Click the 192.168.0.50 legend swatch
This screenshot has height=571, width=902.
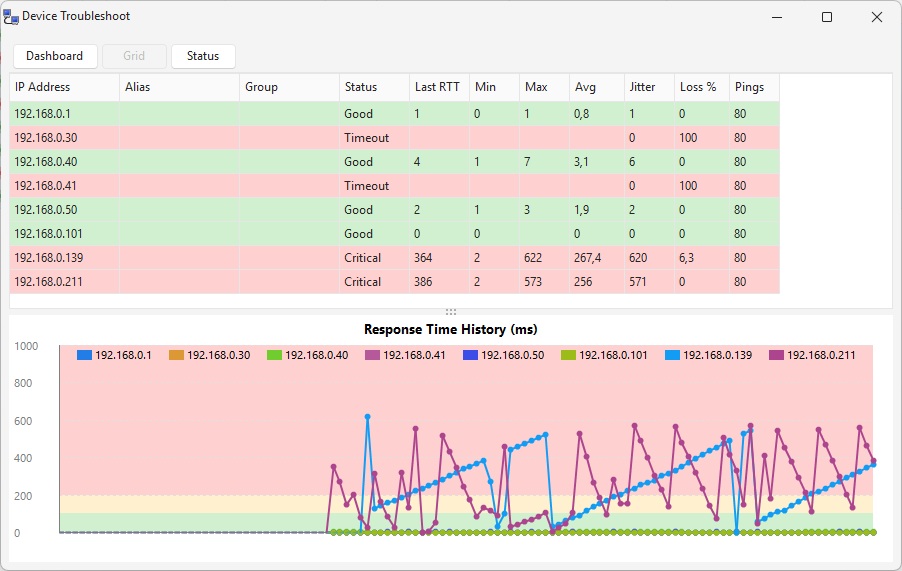[x=472, y=355]
